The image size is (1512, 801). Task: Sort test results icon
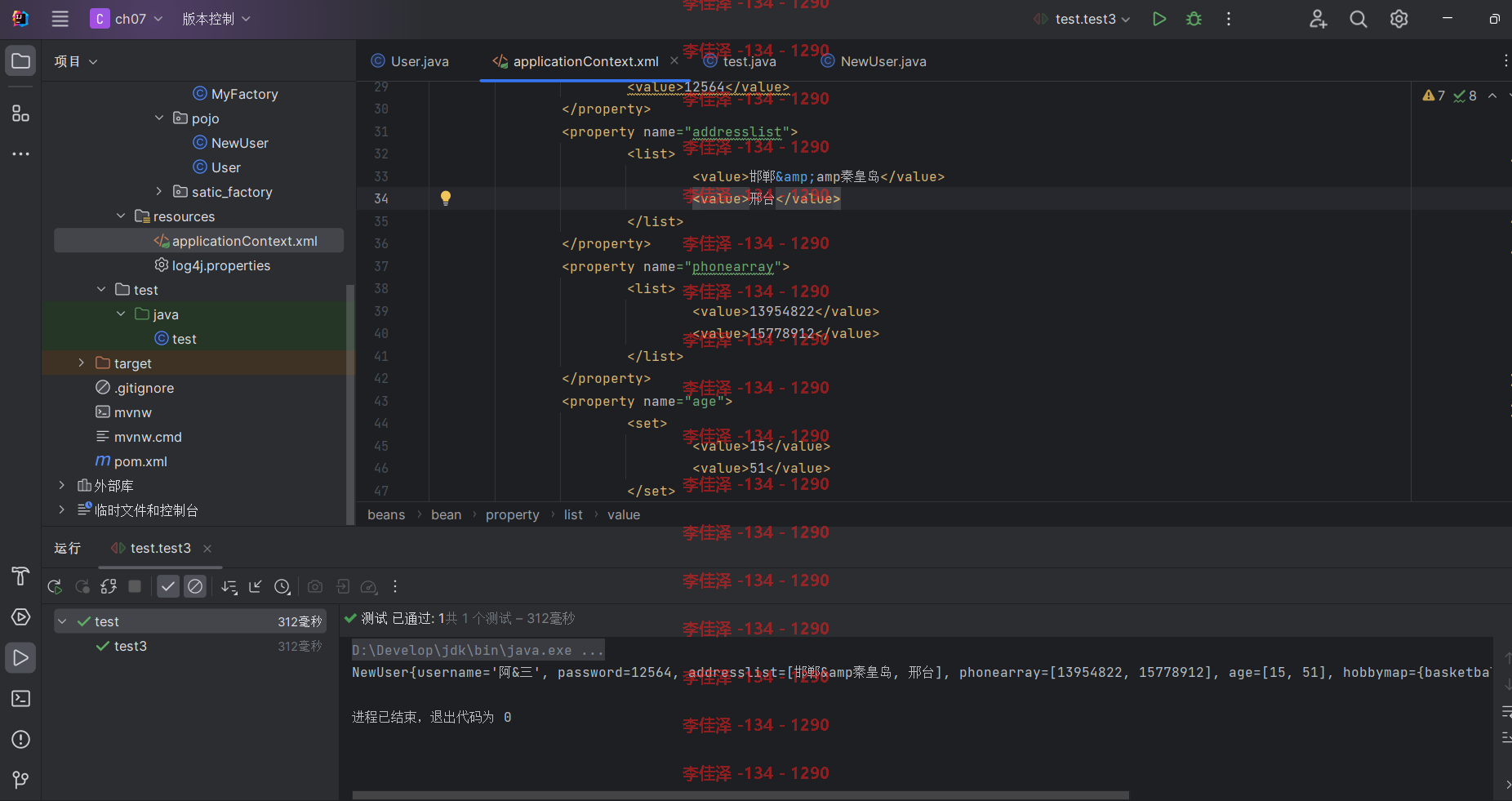229,586
